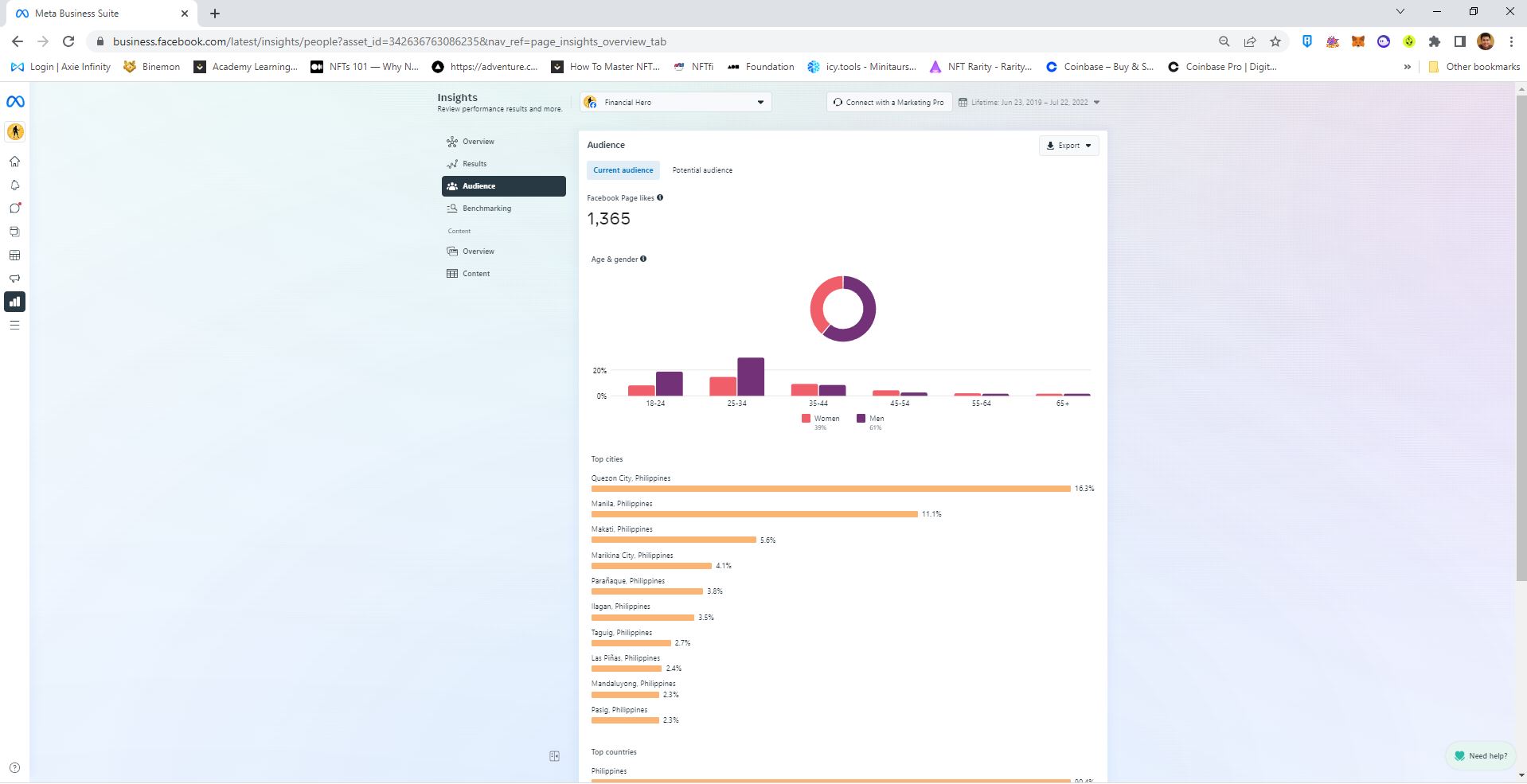1527x784 pixels.
Task: Reload the page
Action: [x=68, y=41]
